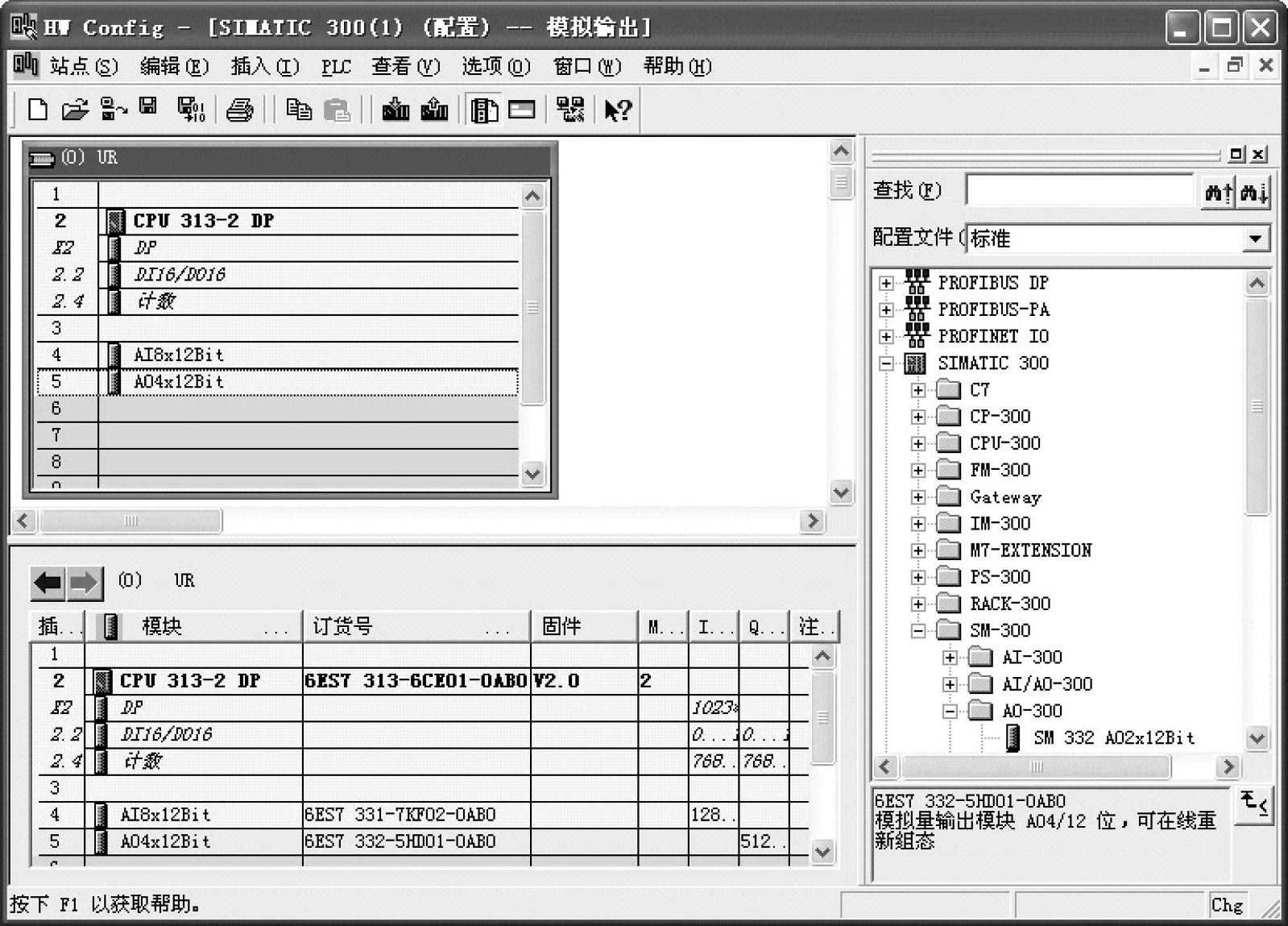The width and height of the screenshot is (1288, 926).
Task: Click the Open ONLINE station icon
Action: (x=113, y=109)
